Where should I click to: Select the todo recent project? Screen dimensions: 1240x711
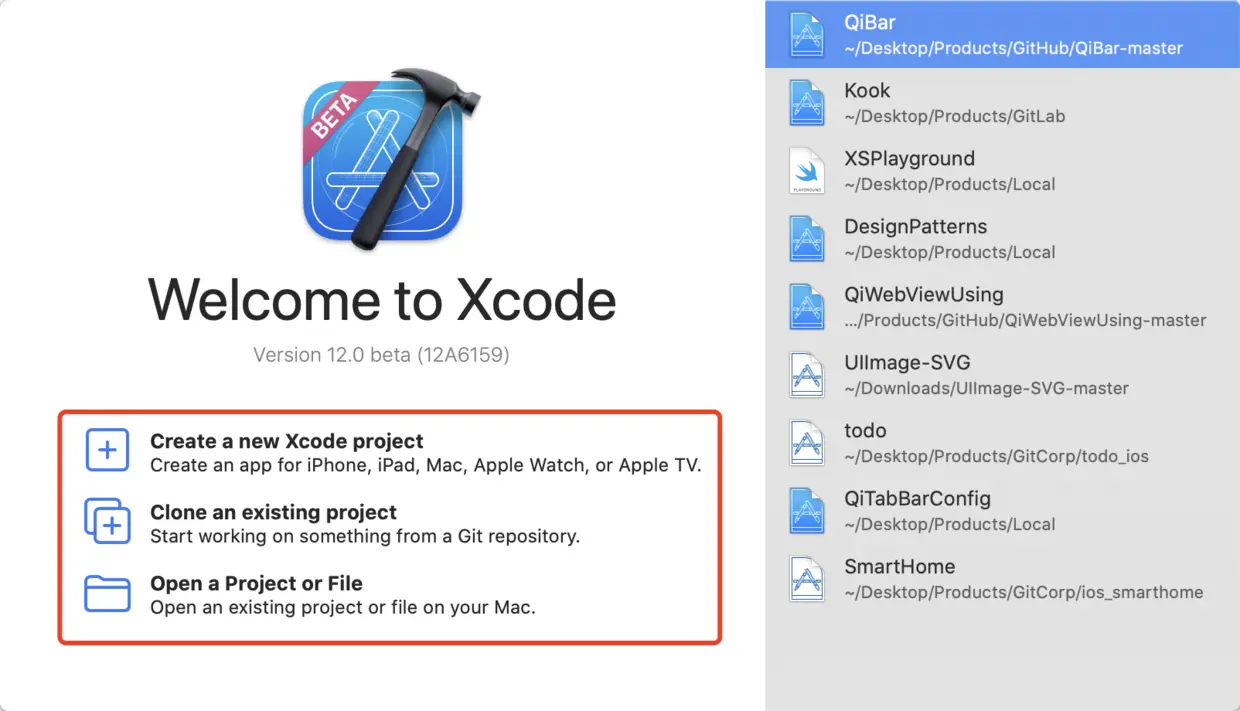click(1002, 442)
